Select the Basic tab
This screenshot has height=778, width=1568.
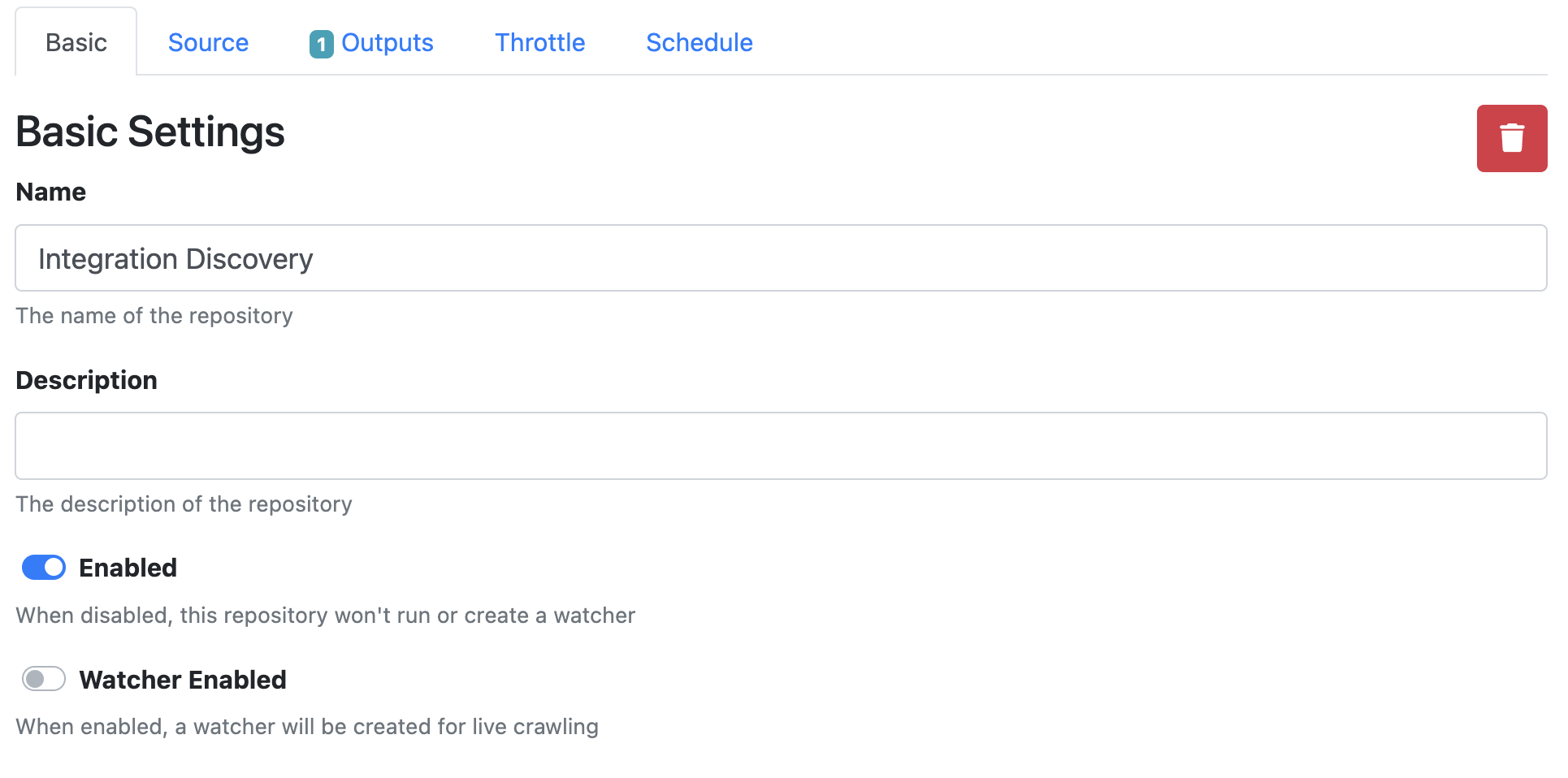tap(76, 42)
